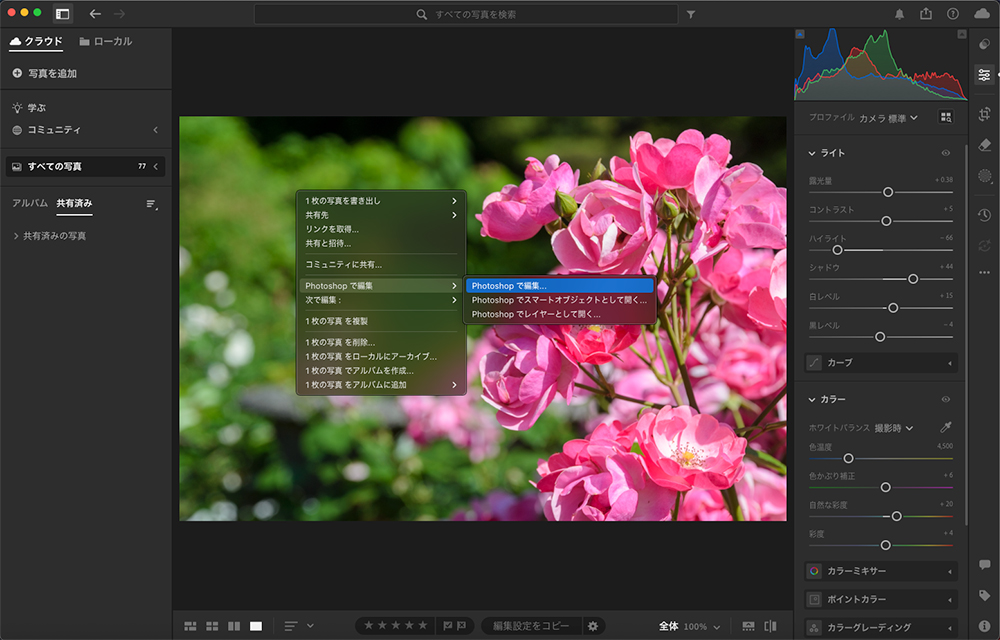The width and height of the screenshot is (1000, 640).
Task: Open the help question mark icon
Action: point(952,13)
